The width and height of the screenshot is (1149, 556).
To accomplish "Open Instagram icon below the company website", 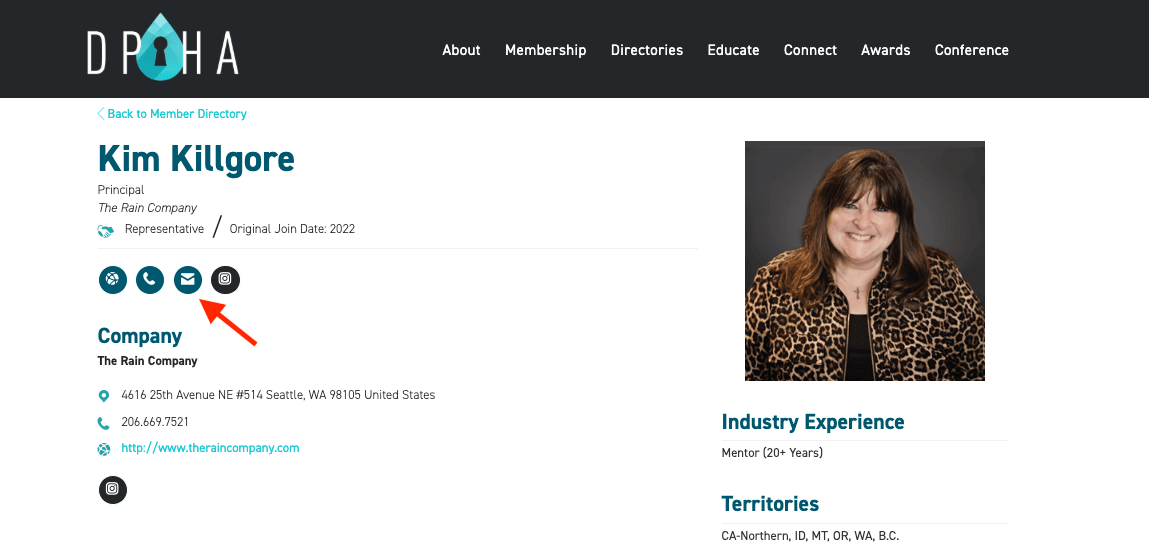I will pyautogui.click(x=113, y=489).
